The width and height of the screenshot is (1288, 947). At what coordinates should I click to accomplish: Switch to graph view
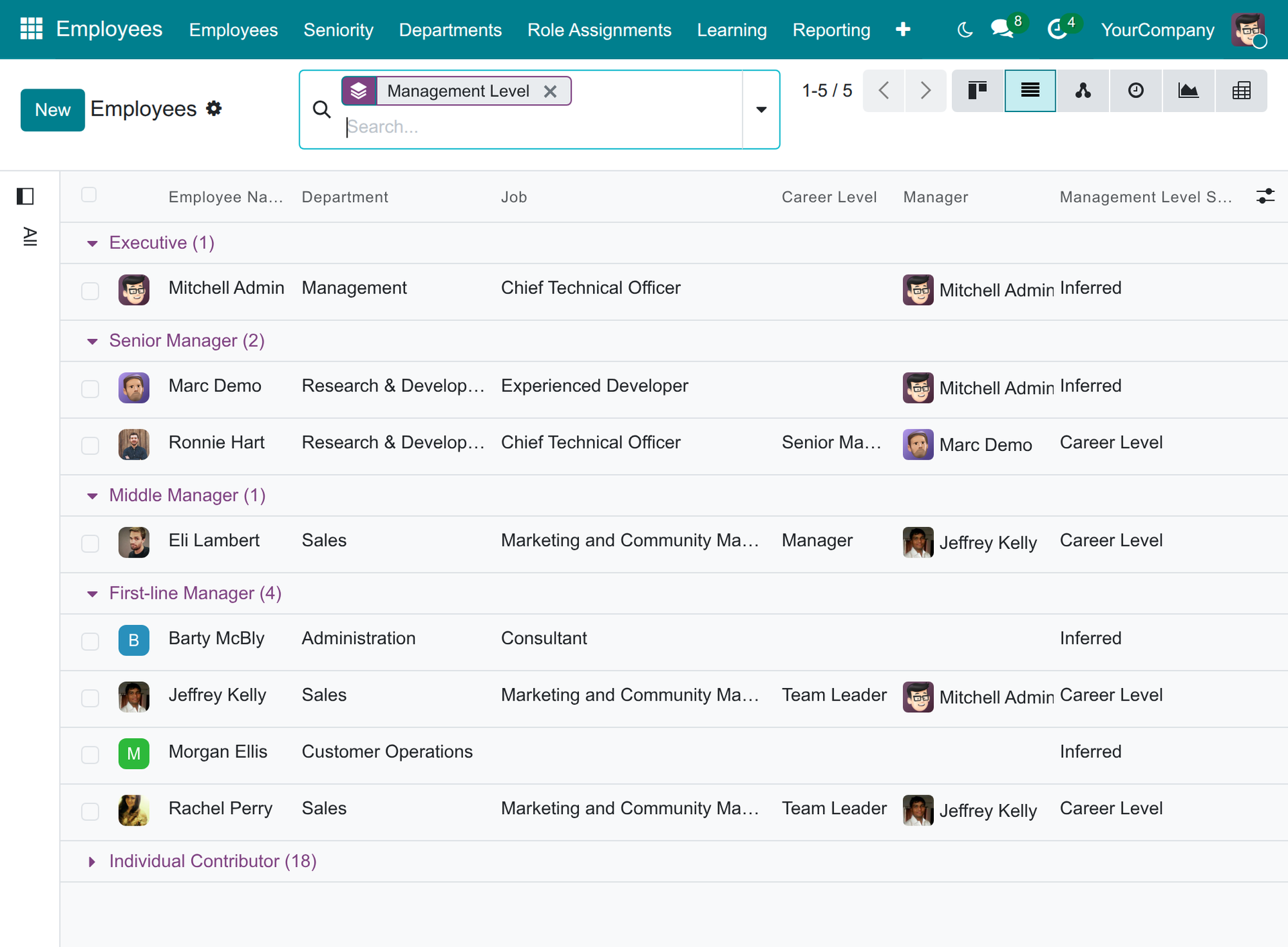(x=1188, y=91)
